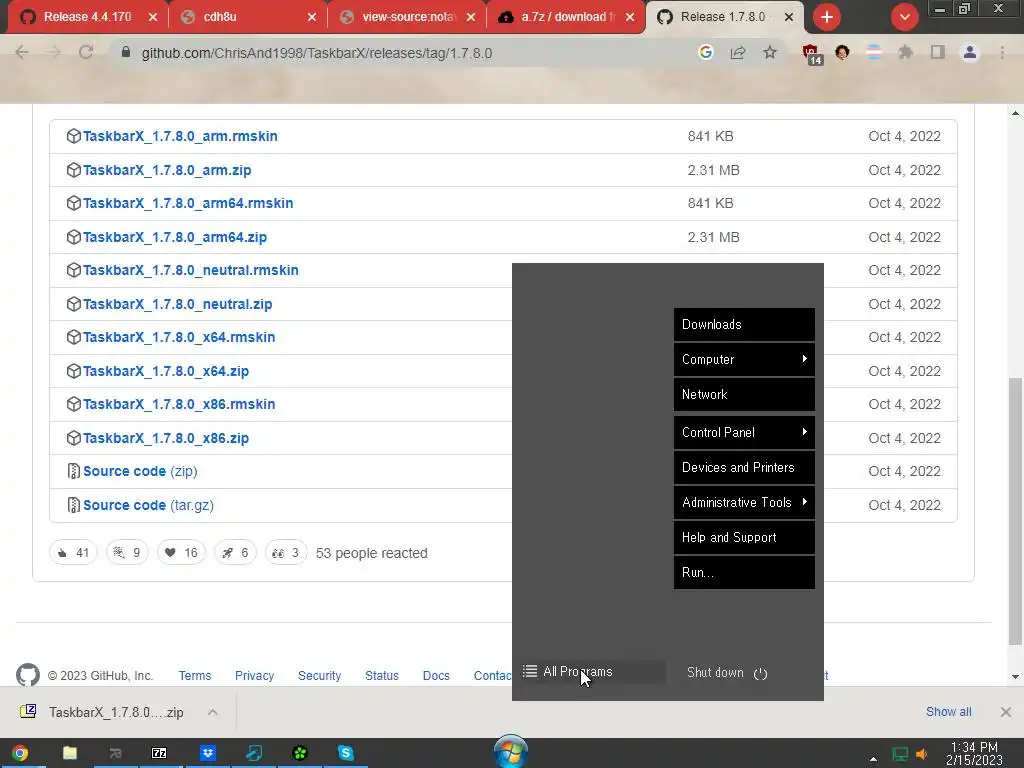Click the thumbs up reaction showing 41

pyautogui.click(x=73, y=552)
